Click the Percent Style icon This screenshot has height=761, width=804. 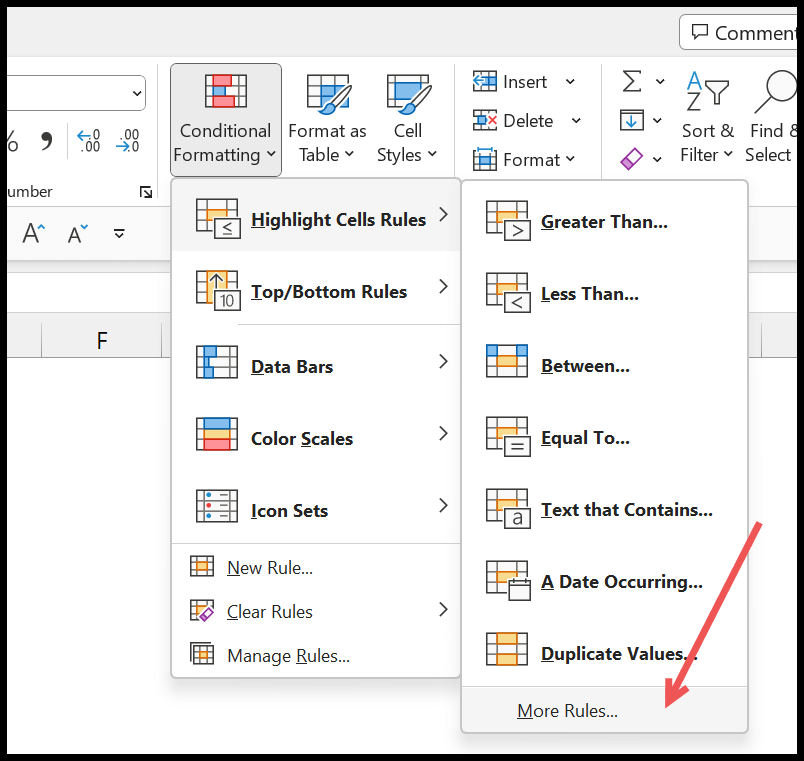coord(13,142)
